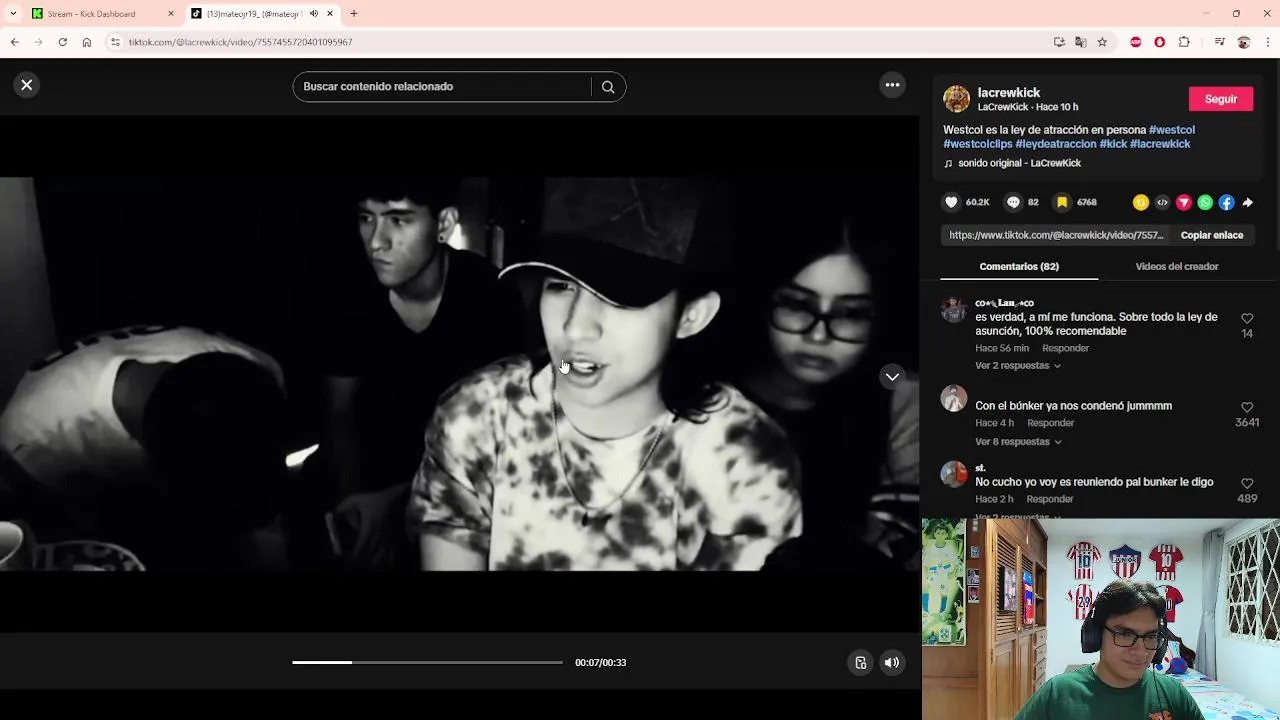1280x720 pixels.
Task: Open the #leydeatraccion hashtag
Action: [x=1056, y=144]
